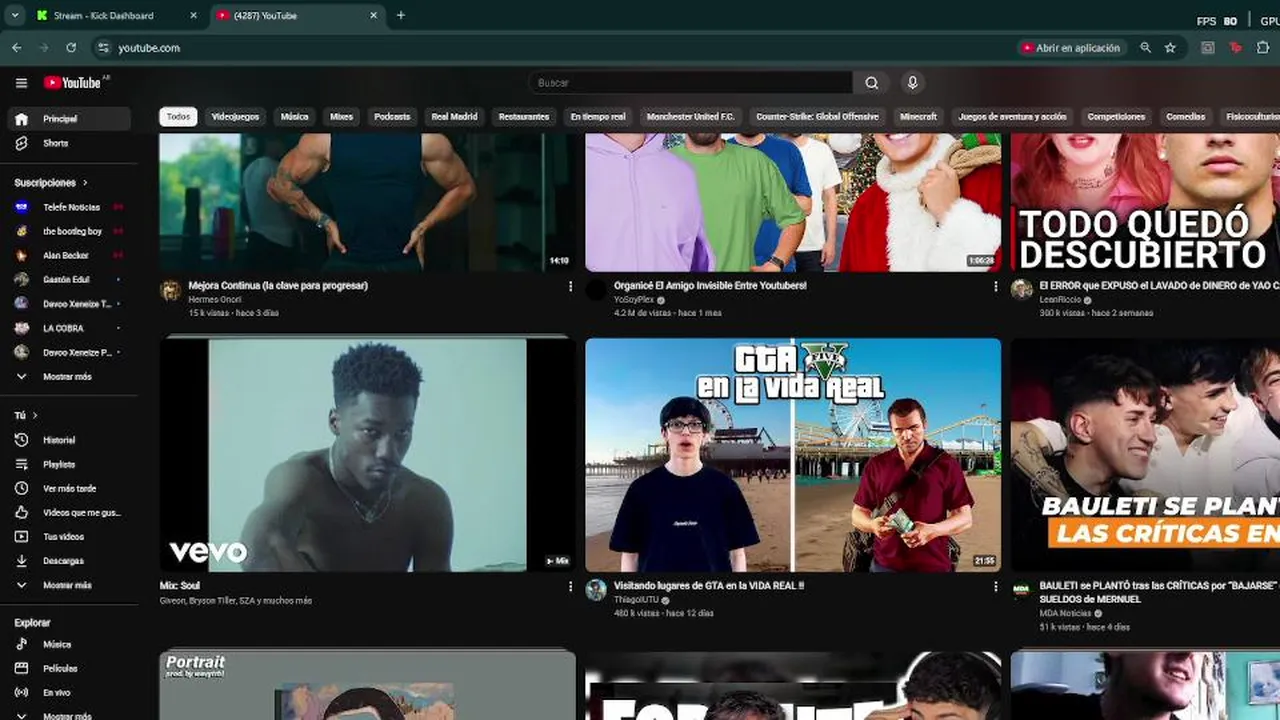Select the En tiempo real chip
Image resolution: width=1280 pixels, height=720 pixels.
point(598,117)
